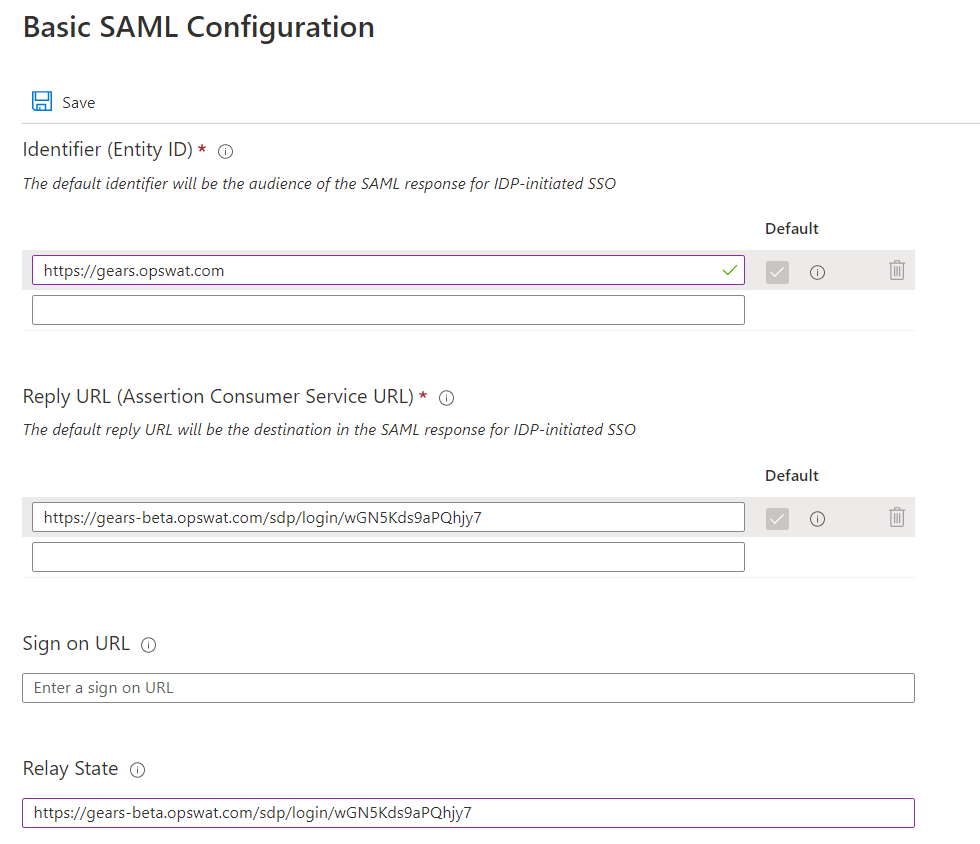Image resolution: width=980 pixels, height=844 pixels.
Task: Toggle the Default checkbox for Identifier
Action: click(777, 273)
